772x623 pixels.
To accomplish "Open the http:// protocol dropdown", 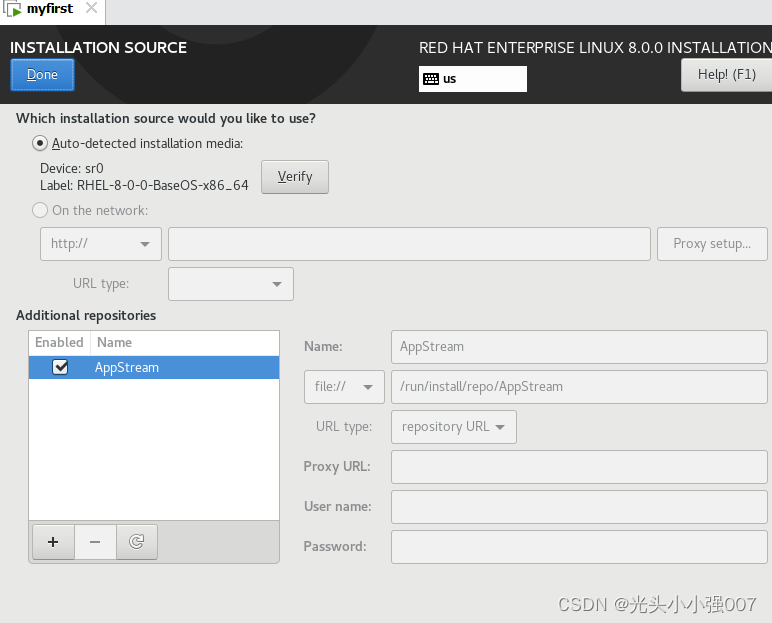I will pyautogui.click(x=101, y=244).
